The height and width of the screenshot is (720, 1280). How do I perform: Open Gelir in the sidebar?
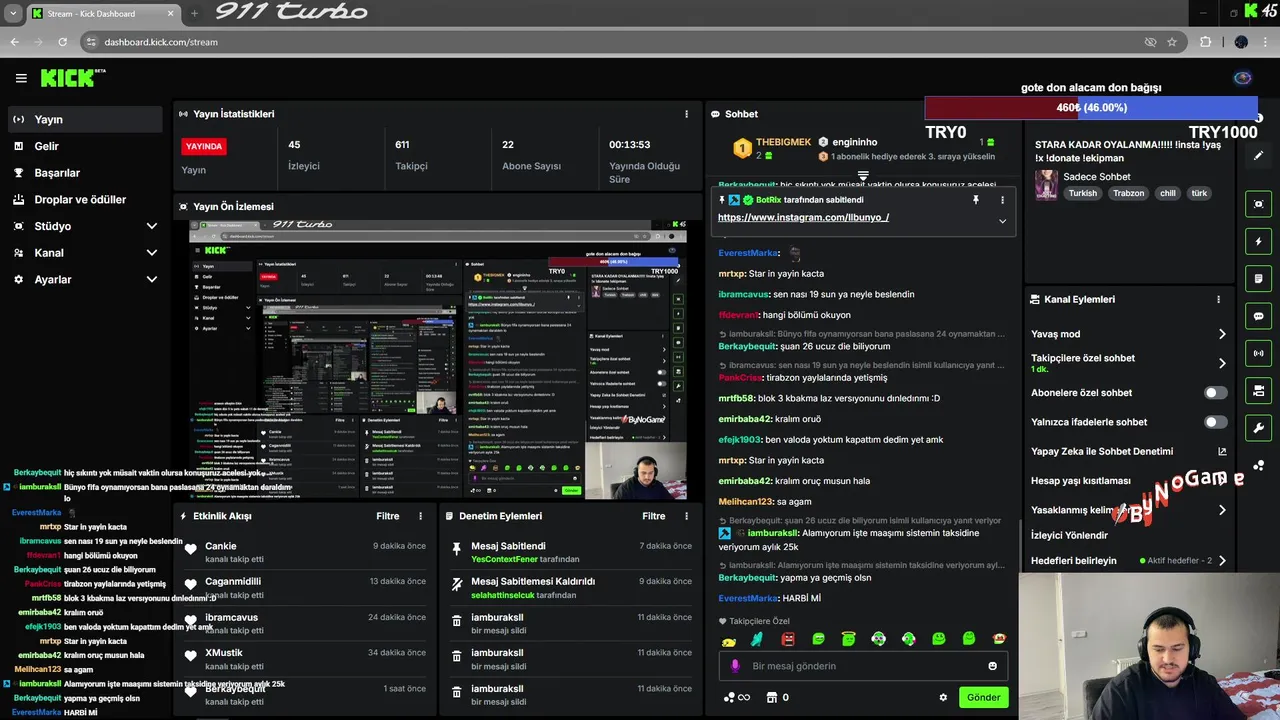[x=85, y=146]
